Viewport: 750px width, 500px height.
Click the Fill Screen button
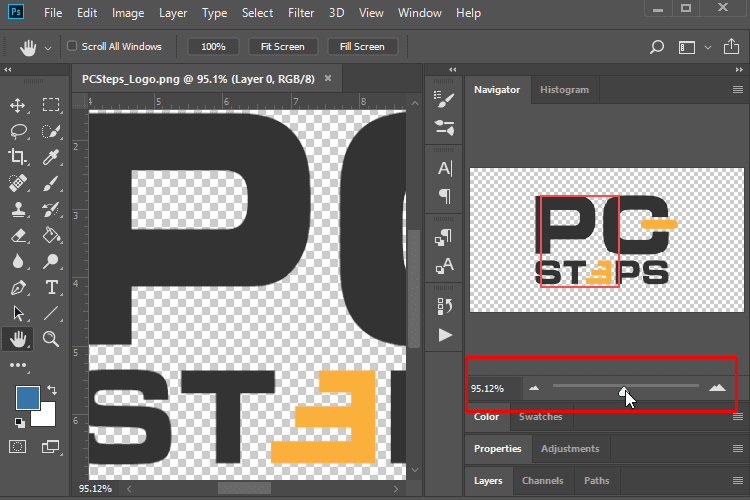coord(362,46)
